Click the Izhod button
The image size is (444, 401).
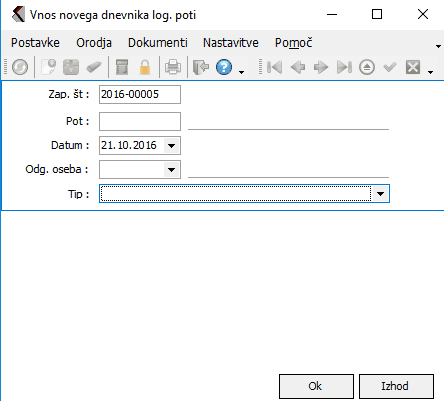396,386
